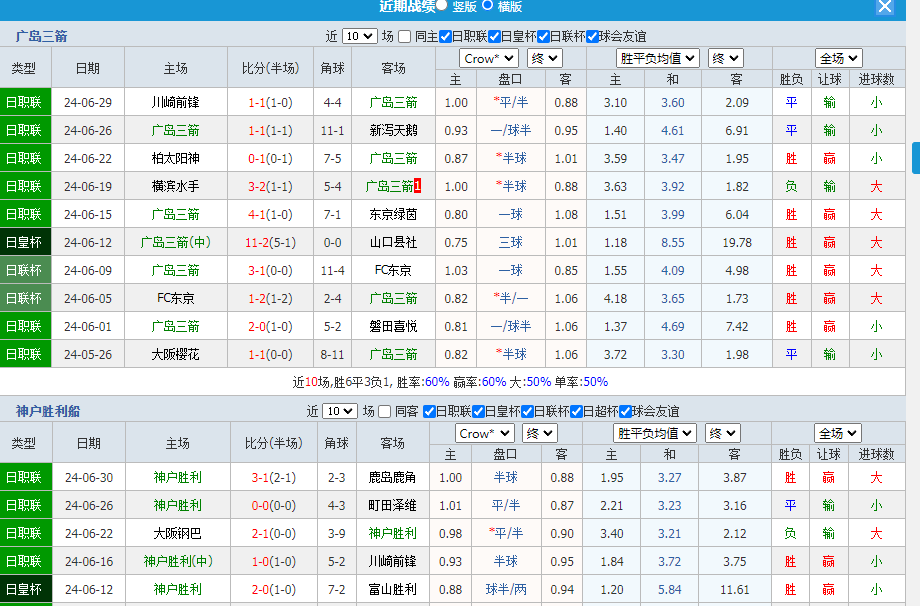
Task: Select the 竖版 layout option
Action: coord(442,6)
